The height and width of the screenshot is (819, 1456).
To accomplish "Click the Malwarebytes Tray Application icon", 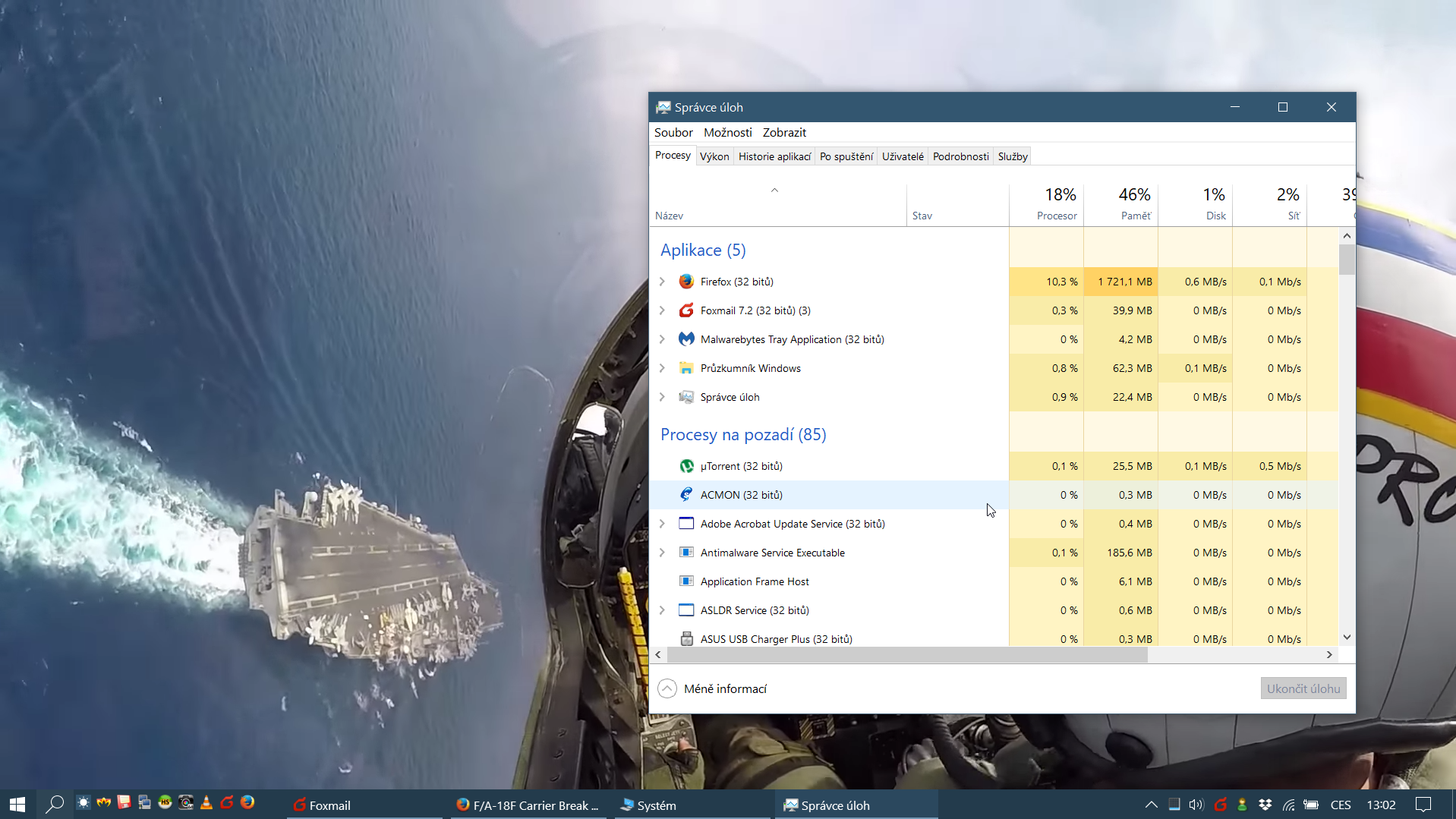I will coord(686,339).
